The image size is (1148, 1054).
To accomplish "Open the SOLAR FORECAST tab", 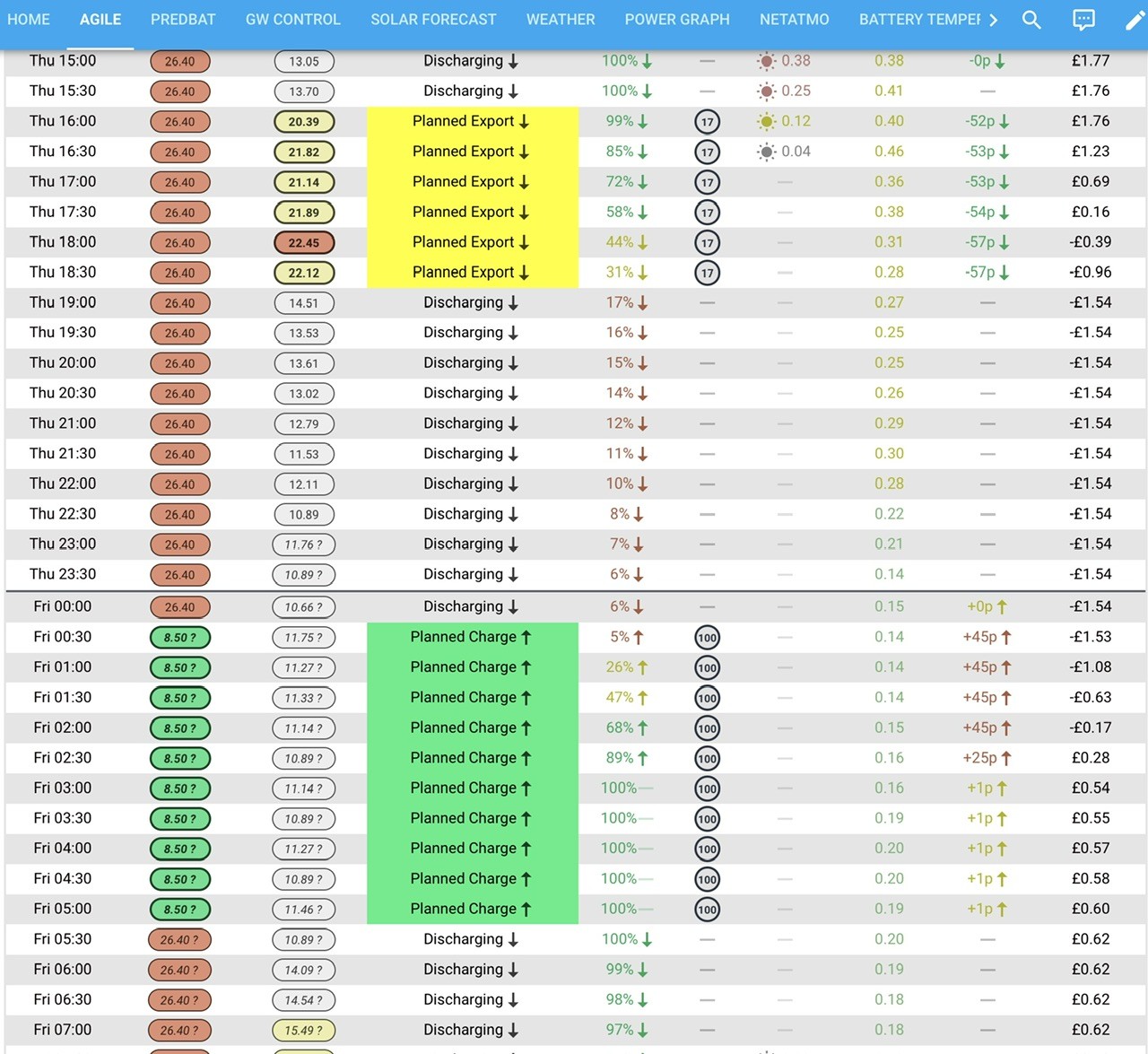I will point(433,20).
